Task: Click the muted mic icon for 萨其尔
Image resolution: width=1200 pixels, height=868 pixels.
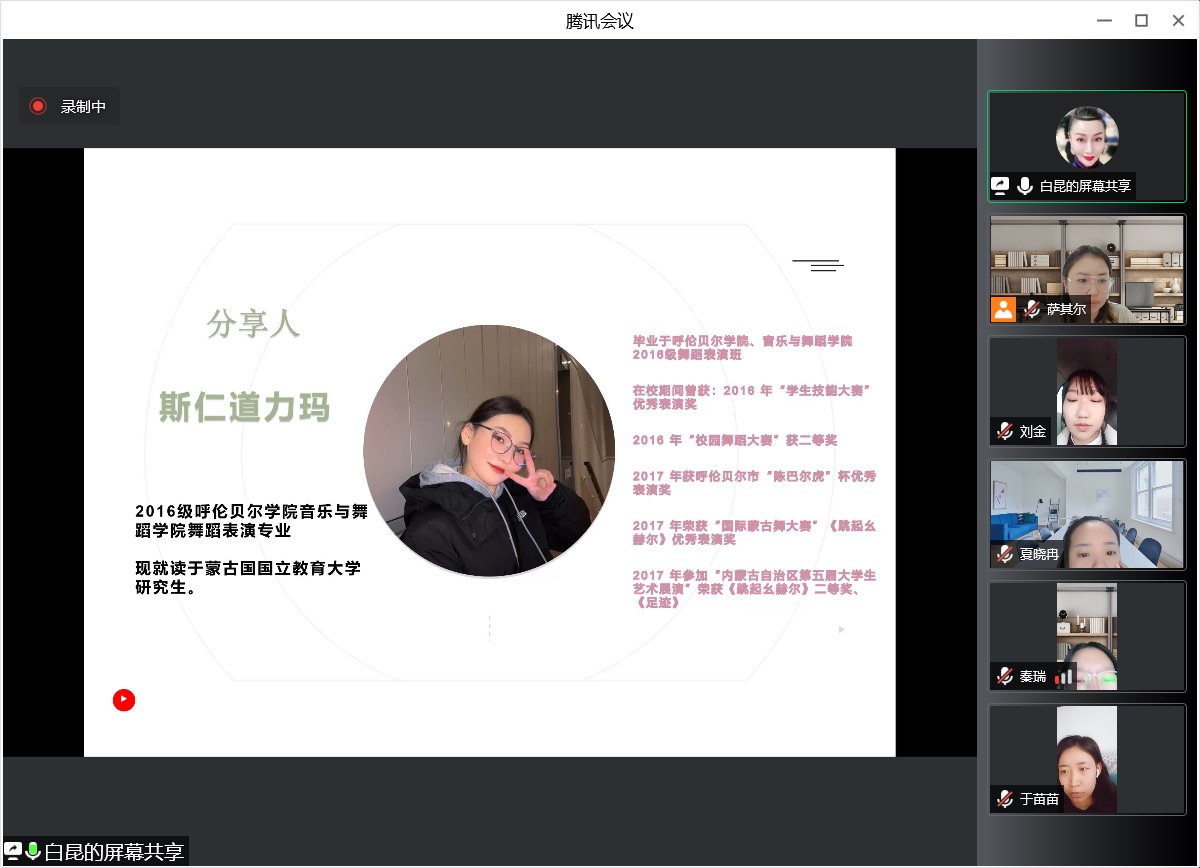Action: coord(1031,309)
